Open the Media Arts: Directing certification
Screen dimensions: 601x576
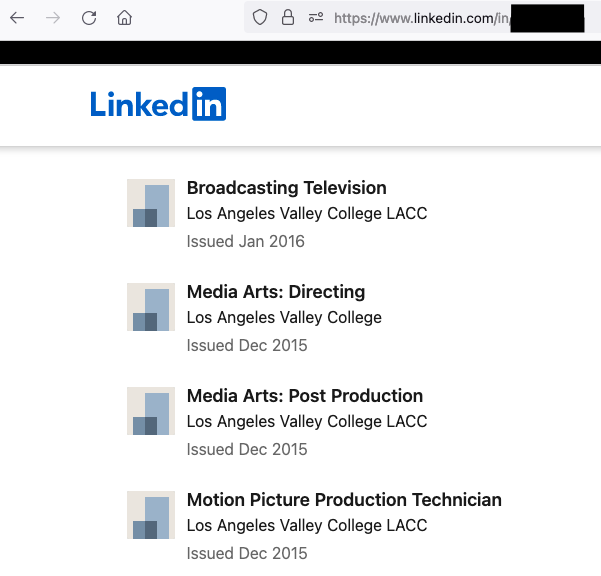pyautogui.click(x=276, y=292)
